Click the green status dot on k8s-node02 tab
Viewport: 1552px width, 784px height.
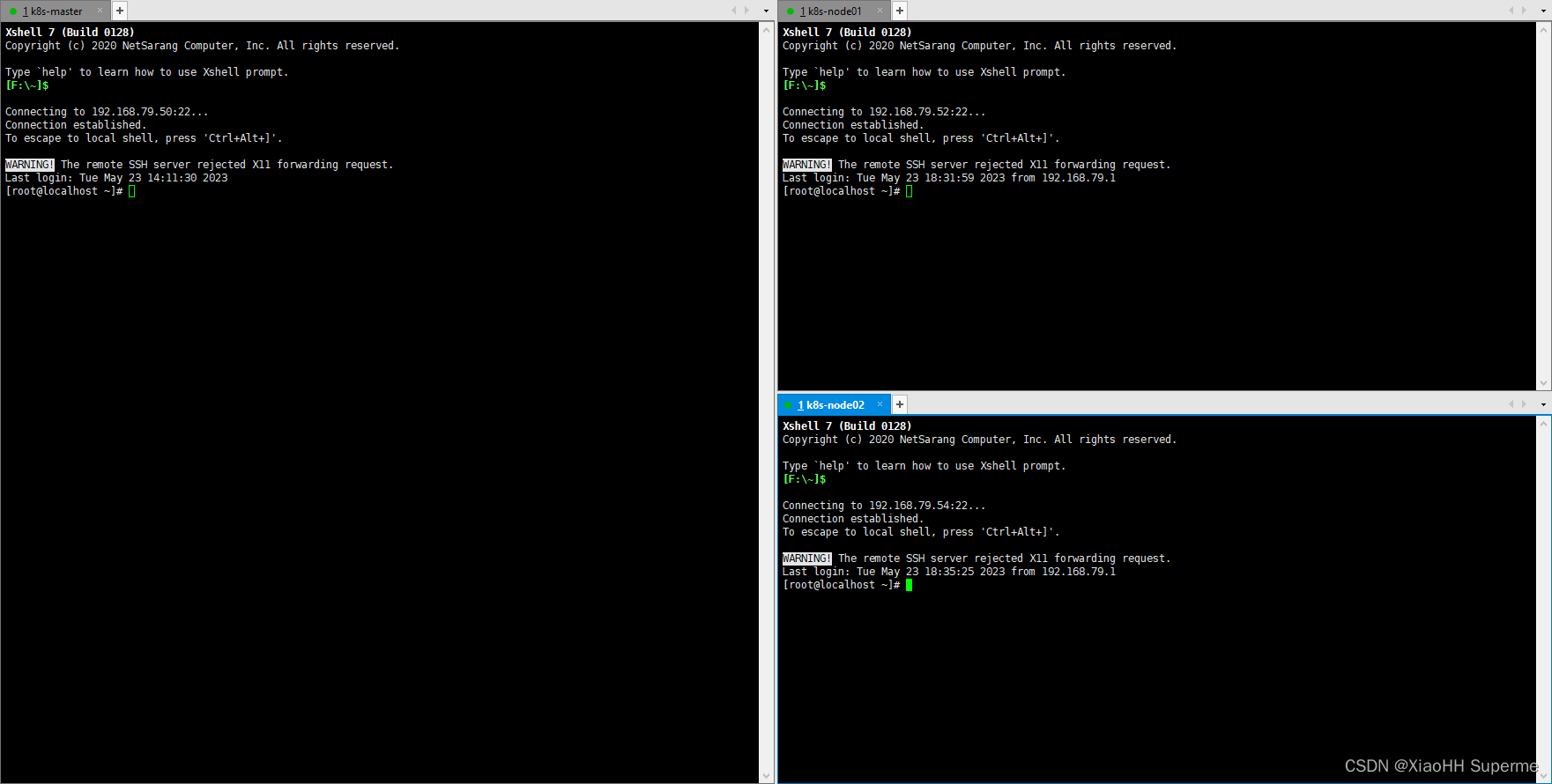(x=788, y=405)
